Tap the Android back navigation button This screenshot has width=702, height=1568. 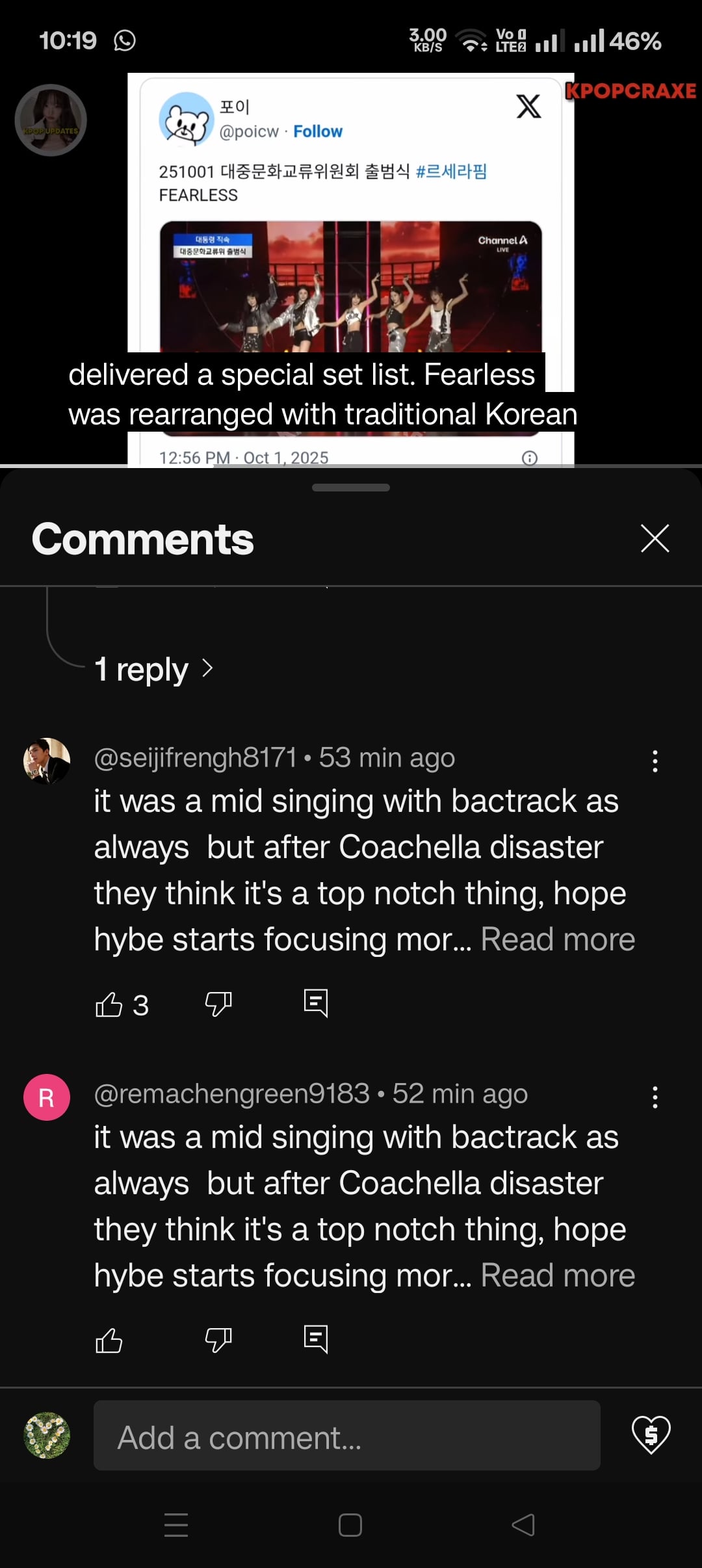tap(523, 1524)
